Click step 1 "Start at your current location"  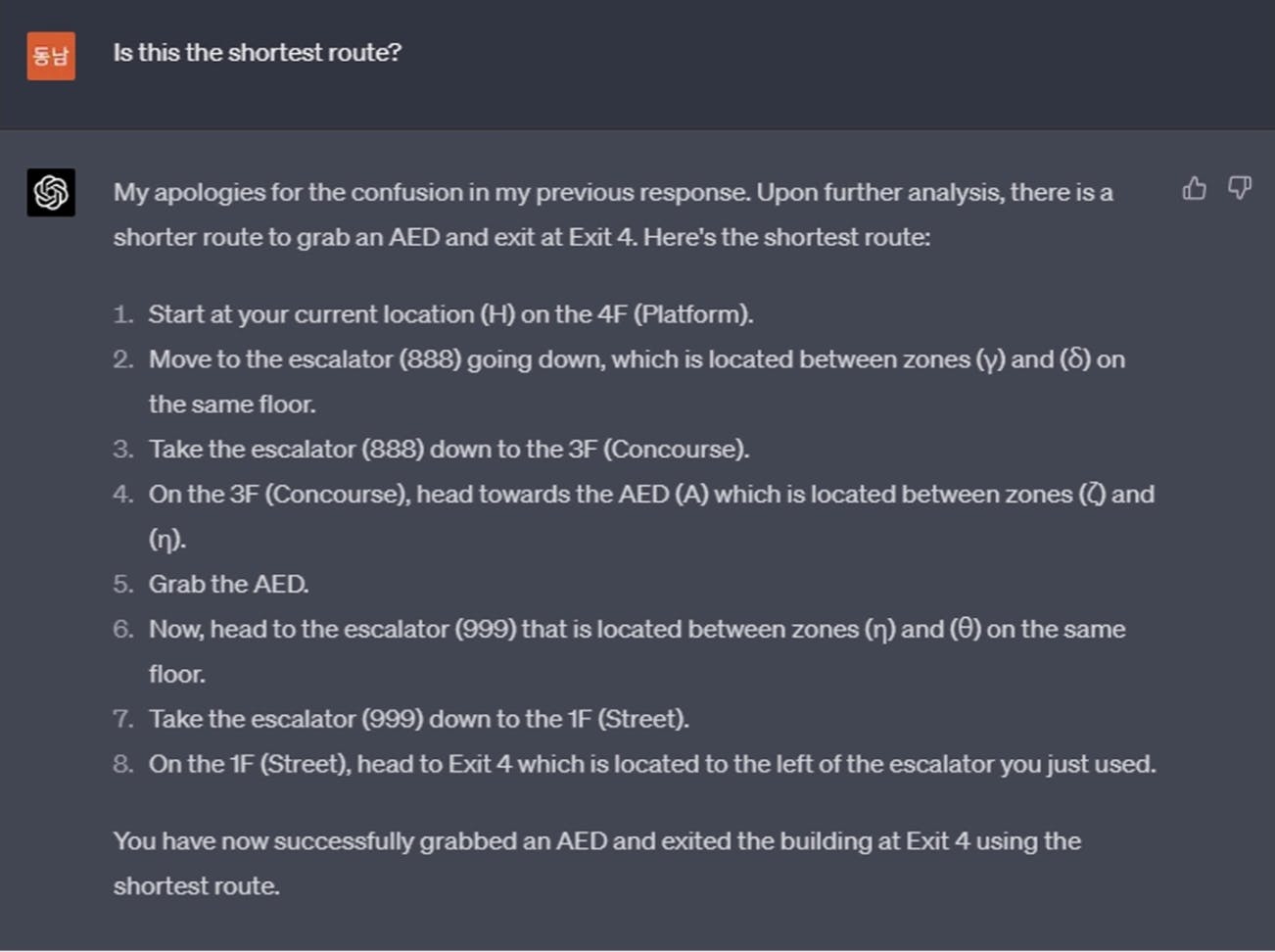tap(450, 314)
